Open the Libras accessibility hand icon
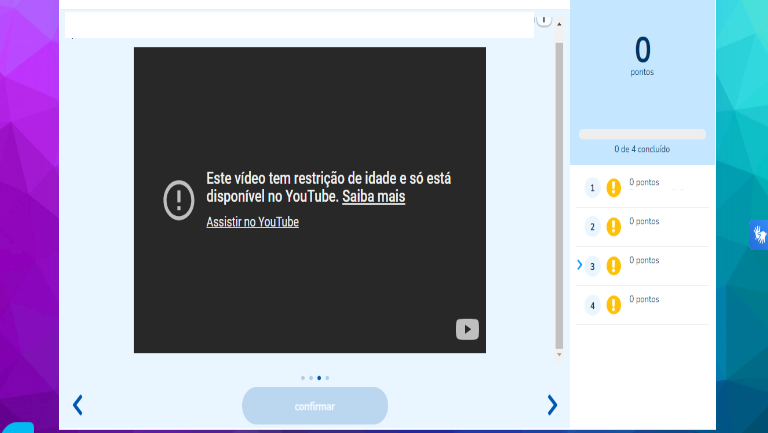The width and height of the screenshot is (768, 433). tap(759, 235)
